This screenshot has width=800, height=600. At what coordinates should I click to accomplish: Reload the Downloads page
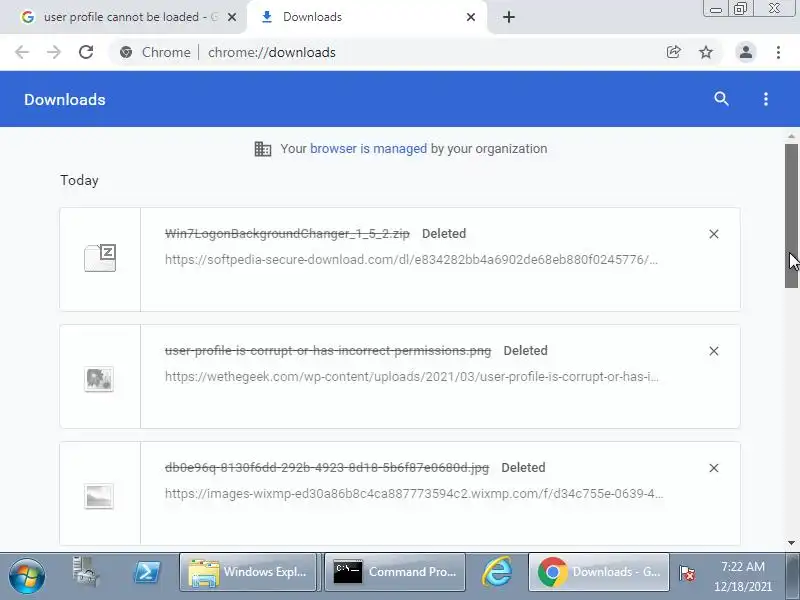tap(86, 52)
